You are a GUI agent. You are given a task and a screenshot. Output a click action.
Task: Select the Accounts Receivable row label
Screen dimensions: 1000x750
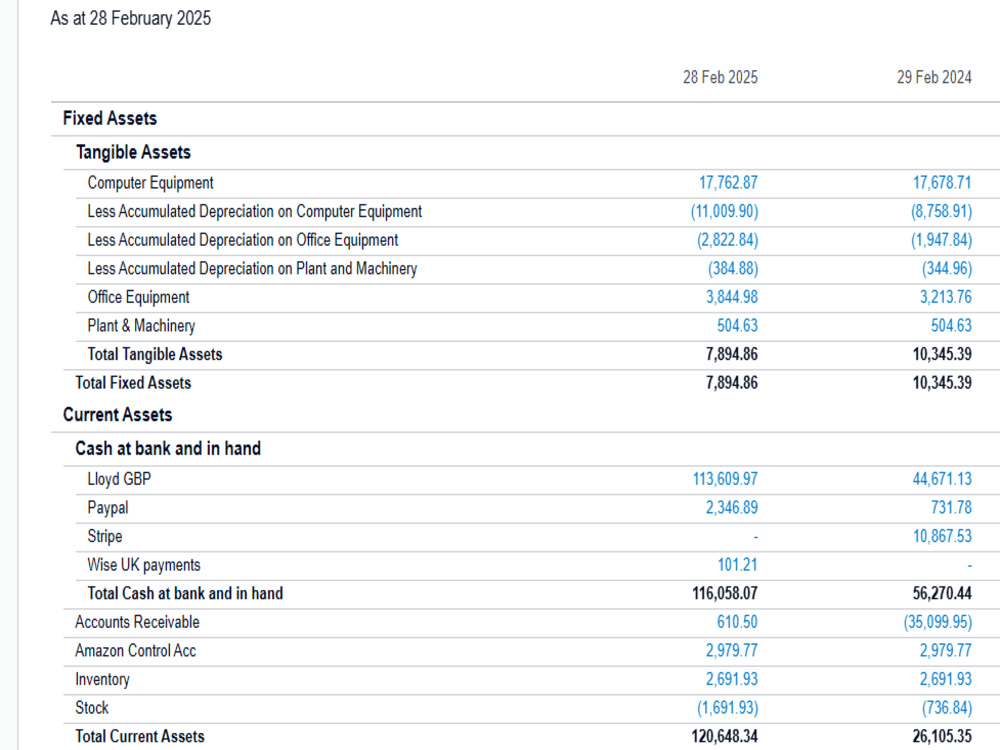tap(137, 622)
